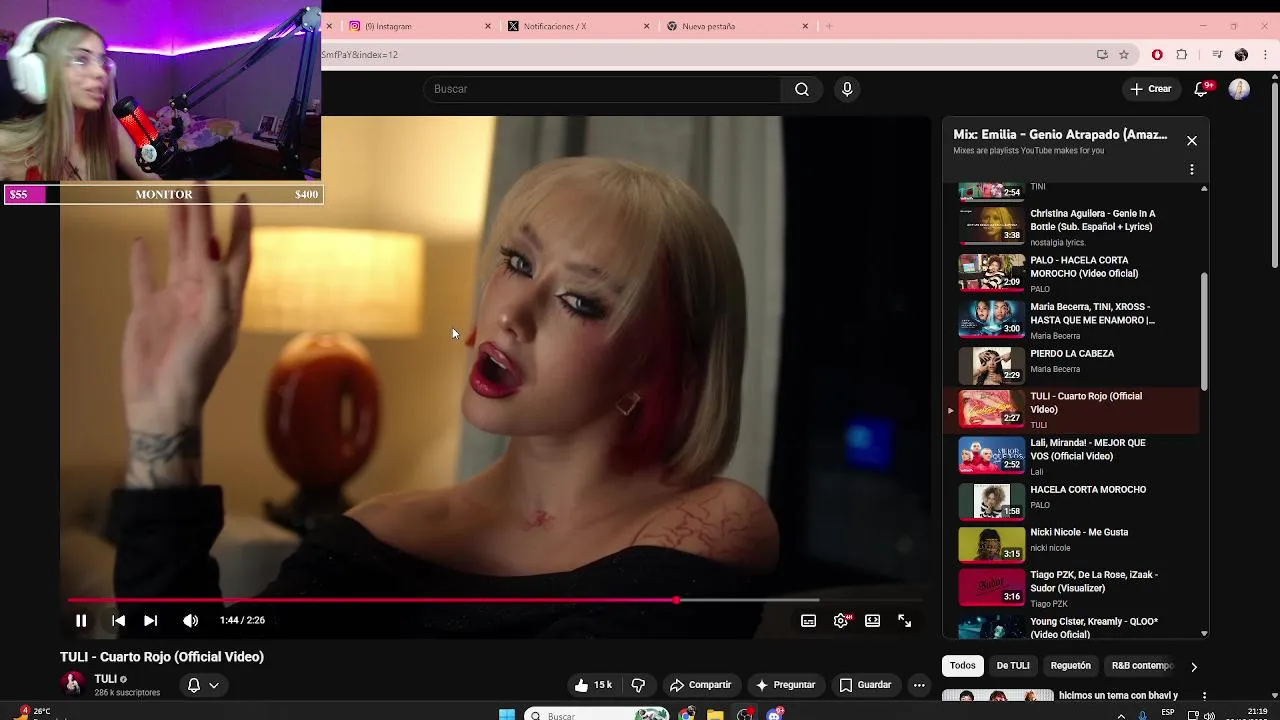Close the Mix playlist panel
This screenshot has width=1280, height=720.
point(1192,141)
